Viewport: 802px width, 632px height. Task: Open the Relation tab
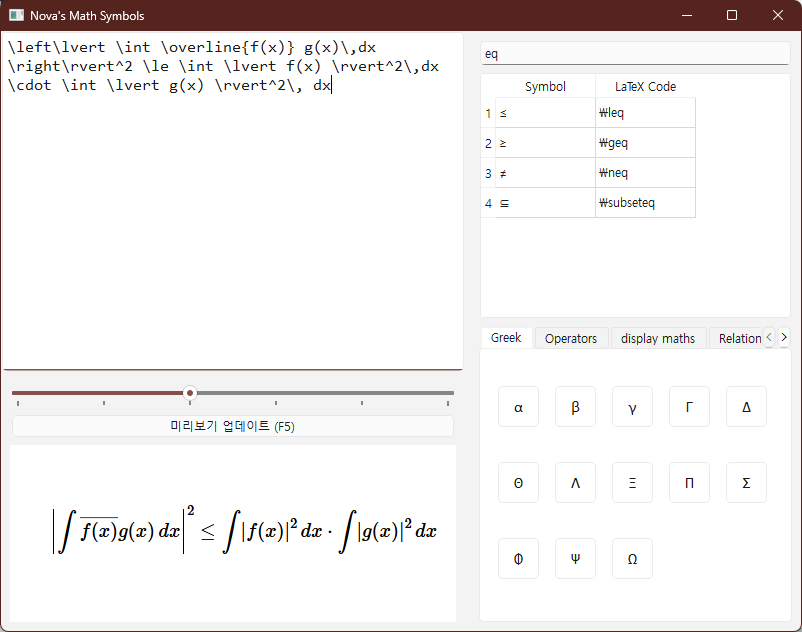pyautogui.click(x=737, y=338)
